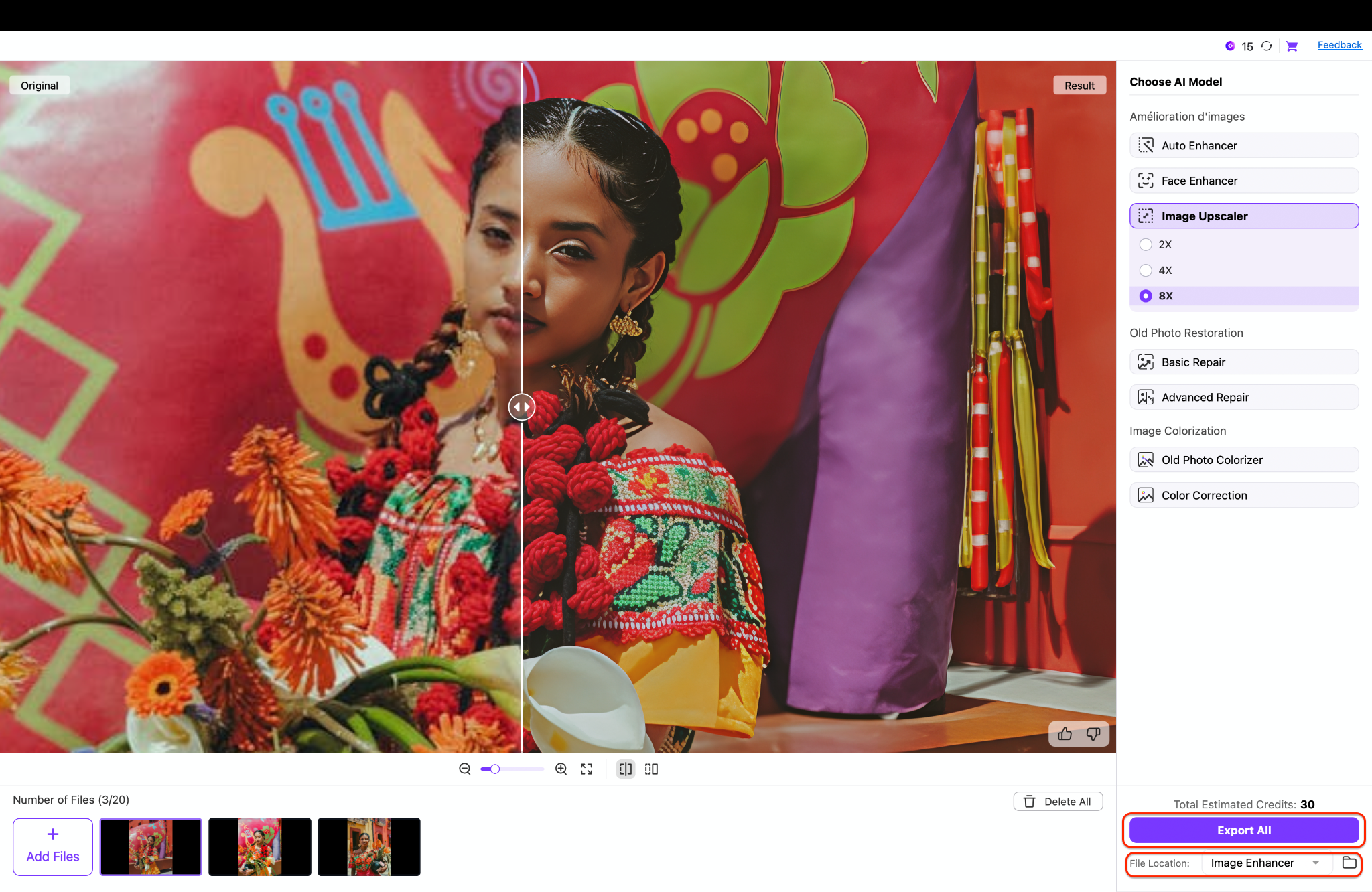Select the Old Photo Colorizer model
Image resolution: width=1372 pixels, height=892 pixels.
click(x=1243, y=459)
